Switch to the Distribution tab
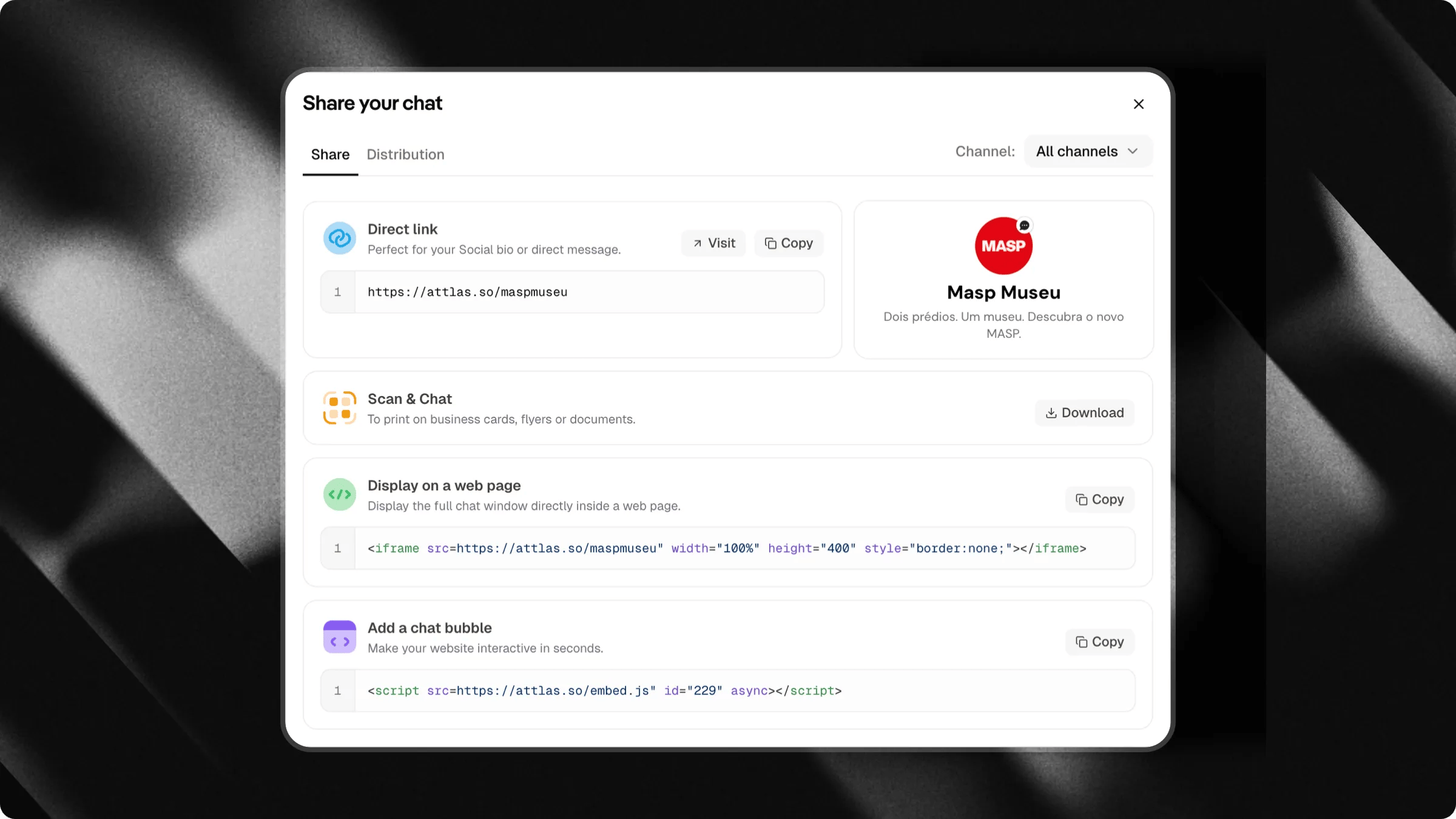 405,155
